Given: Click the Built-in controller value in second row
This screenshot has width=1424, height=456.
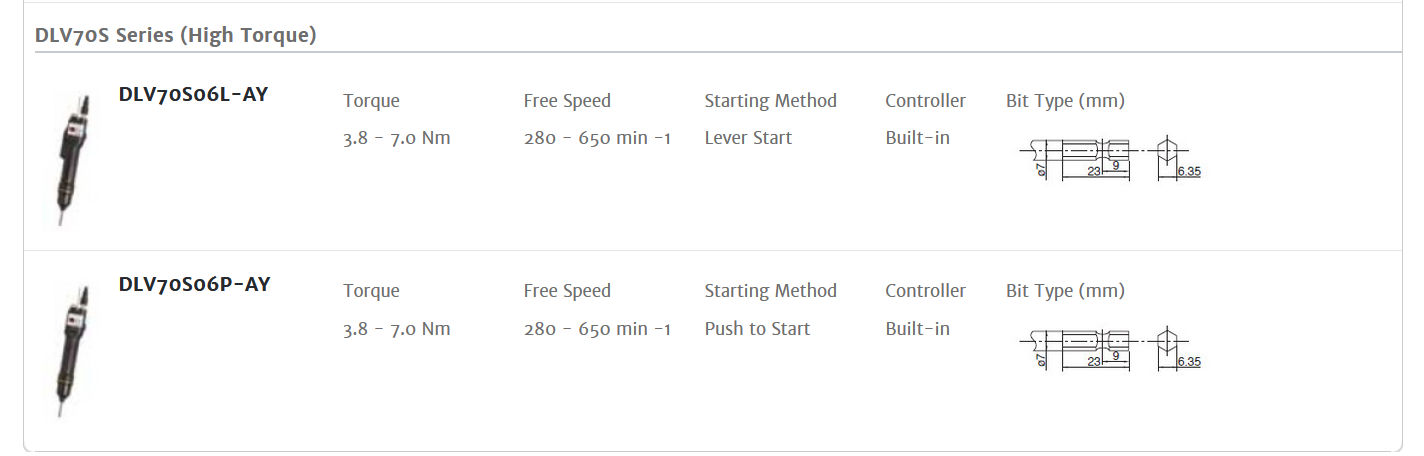Looking at the screenshot, I should 917,328.
